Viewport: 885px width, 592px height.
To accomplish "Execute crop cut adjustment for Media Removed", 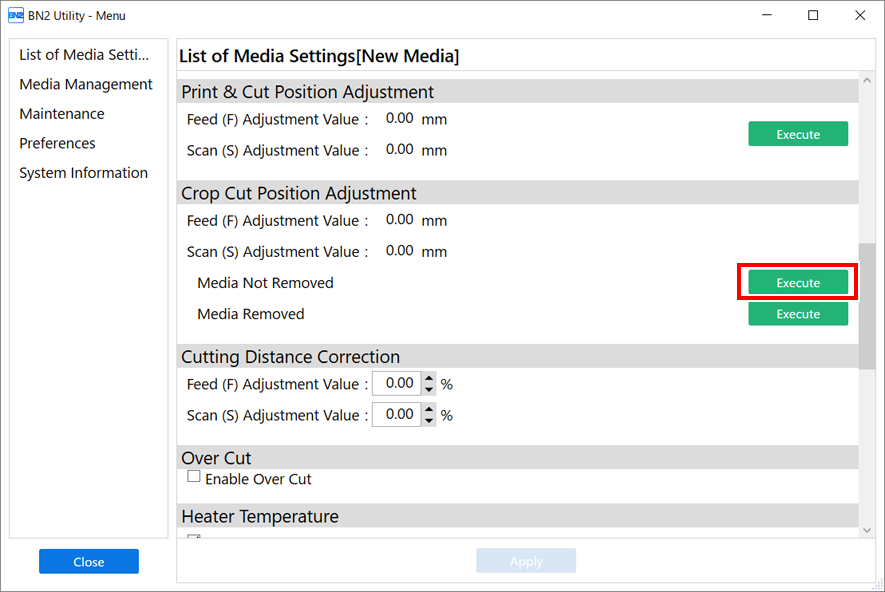I will (x=798, y=314).
